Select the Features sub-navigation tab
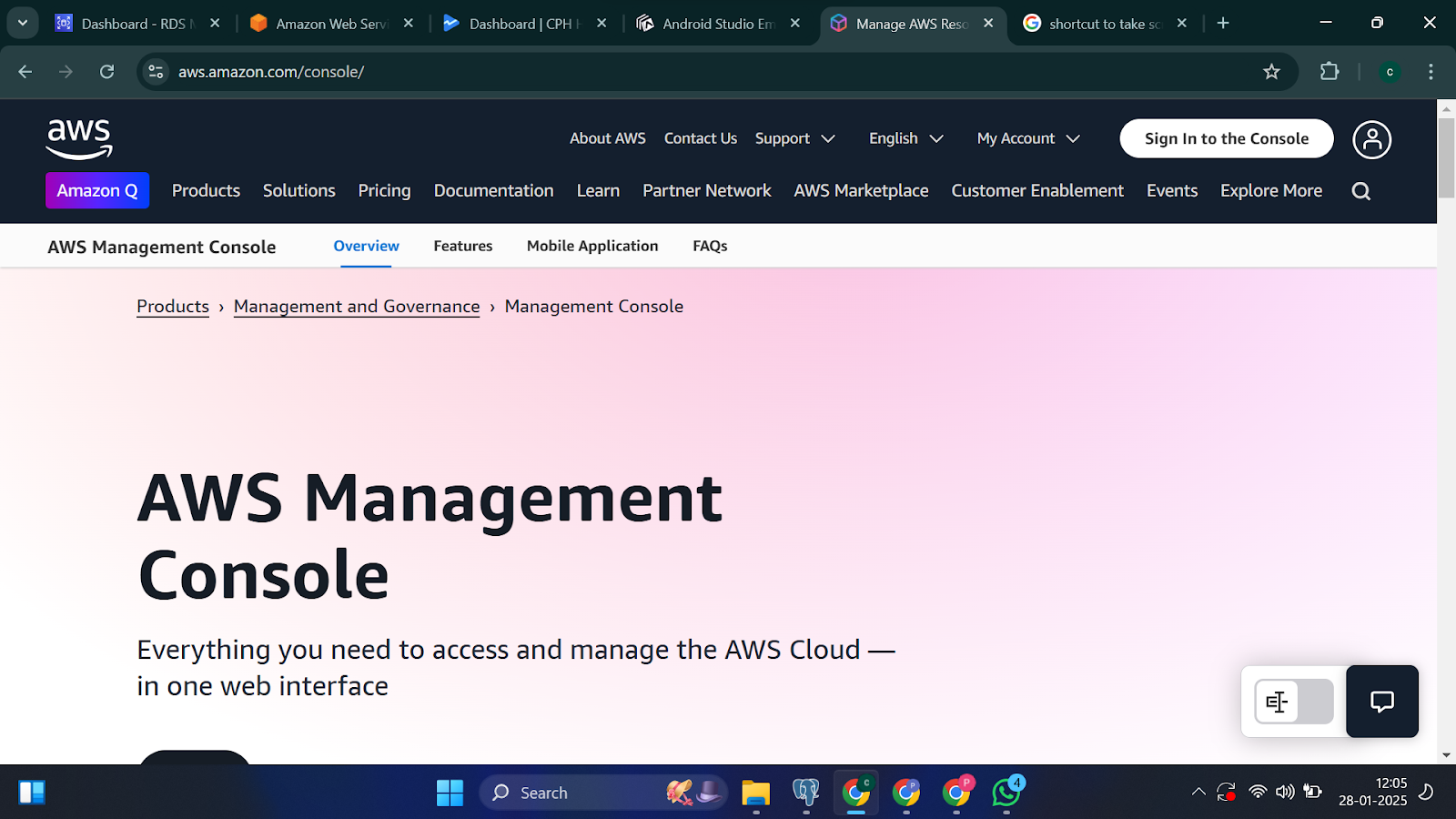Screen dimensions: 1456x819 [463, 246]
